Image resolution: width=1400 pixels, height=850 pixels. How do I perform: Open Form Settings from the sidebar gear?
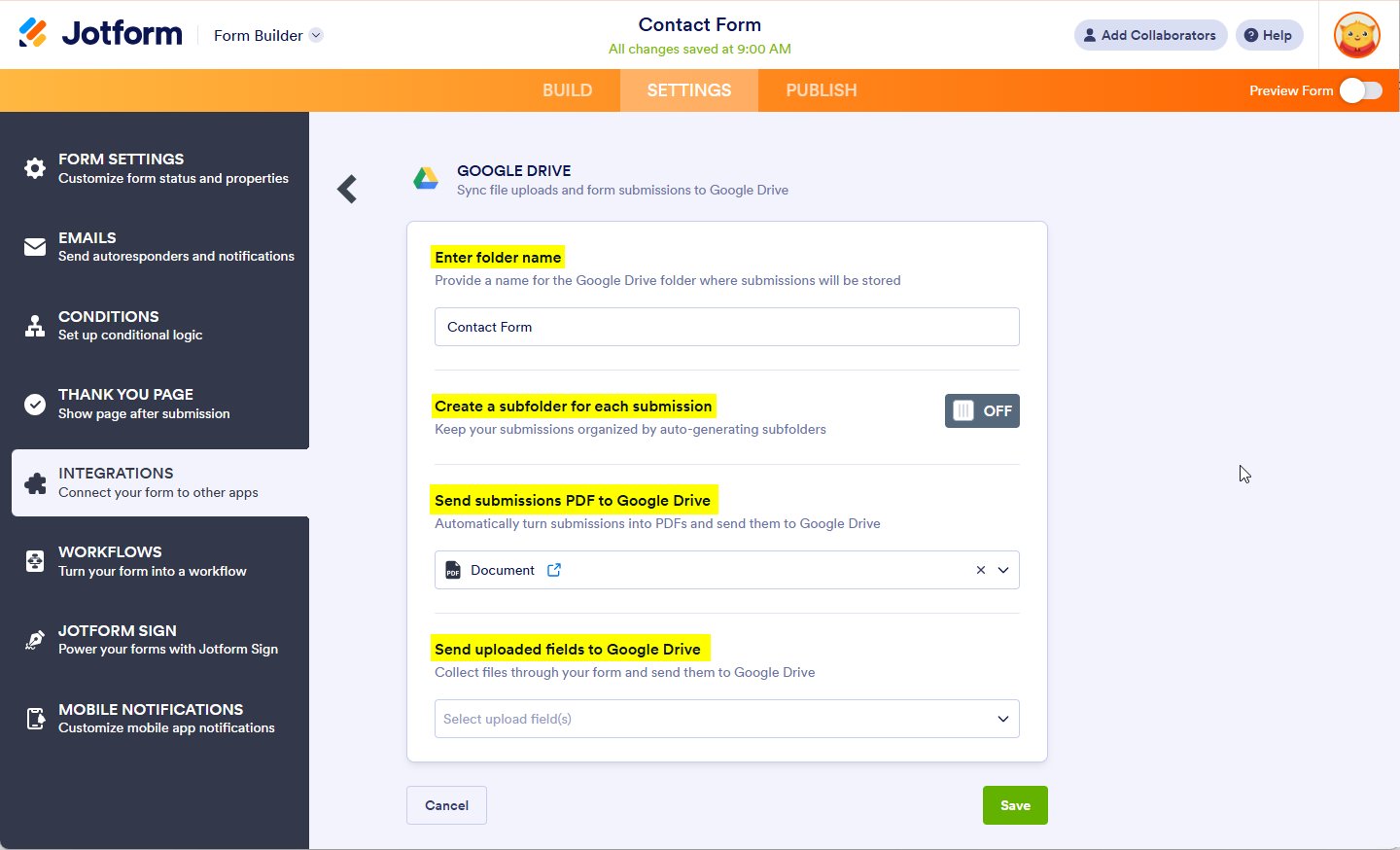click(x=35, y=168)
